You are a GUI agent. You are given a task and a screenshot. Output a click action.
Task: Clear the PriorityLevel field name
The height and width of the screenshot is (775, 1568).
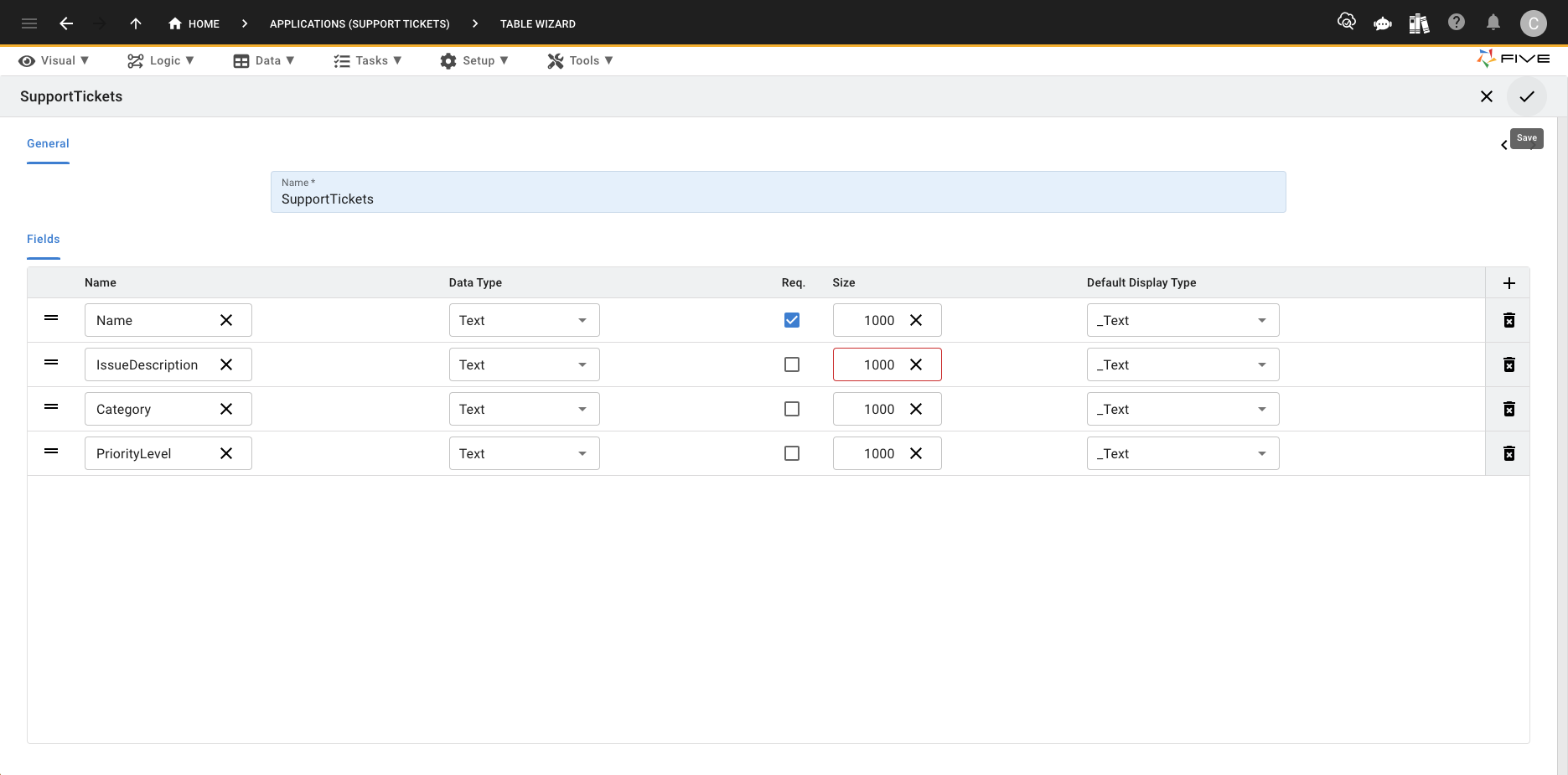(x=226, y=453)
